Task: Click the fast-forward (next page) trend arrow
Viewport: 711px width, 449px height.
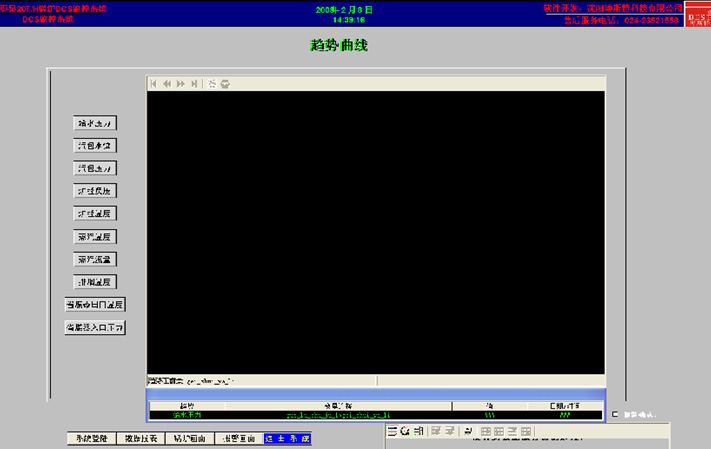Action: [181, 84]
